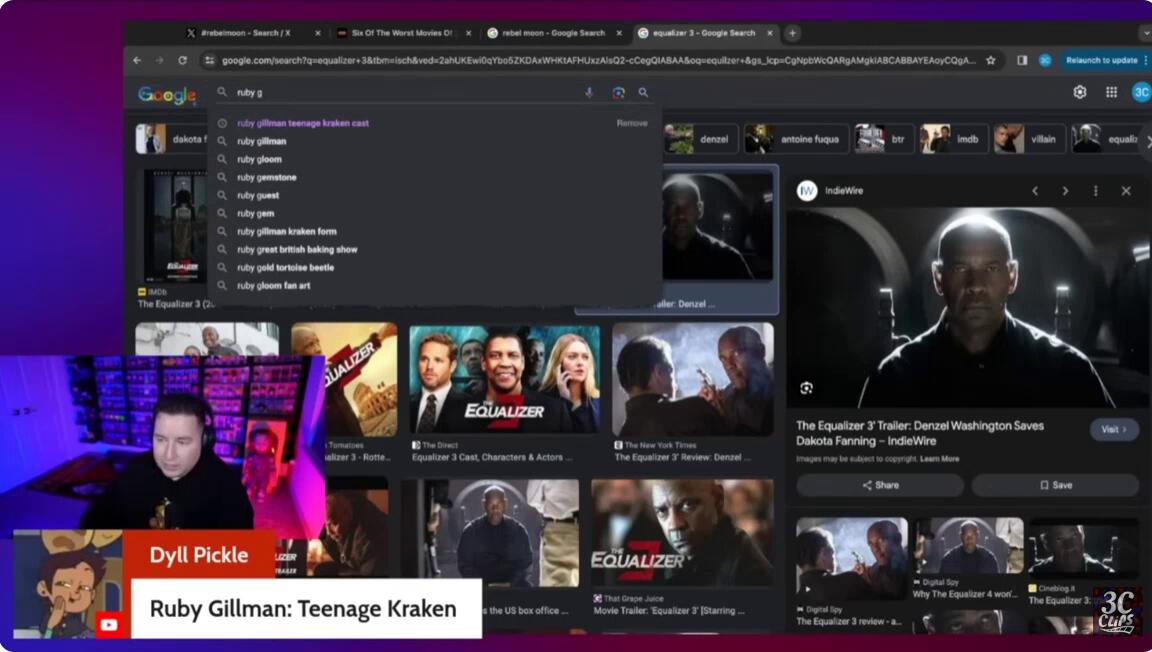Remove the 'ruby gillman teenage kraken cast' suggestion
The width and height of the screenshot is (1152, 652).
[x=631, y=123]
